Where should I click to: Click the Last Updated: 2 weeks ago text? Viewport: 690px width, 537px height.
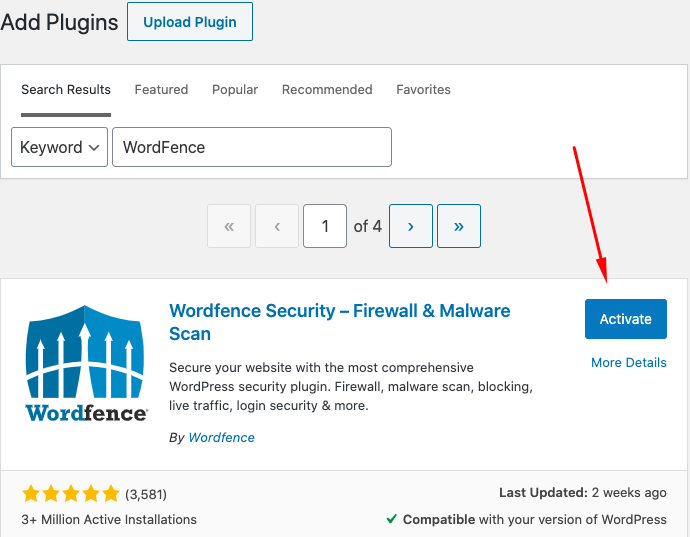[583, 493]
